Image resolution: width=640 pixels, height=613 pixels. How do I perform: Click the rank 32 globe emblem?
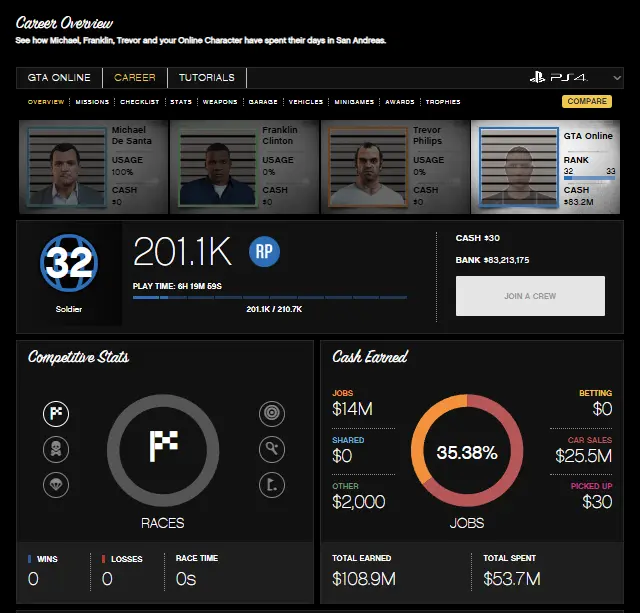point(69,263)
